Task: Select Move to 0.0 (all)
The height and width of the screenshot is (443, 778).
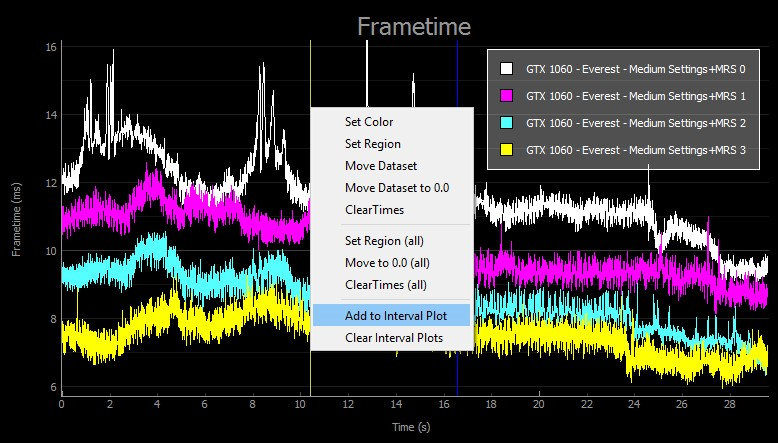Action: click(x=389, y=263)
